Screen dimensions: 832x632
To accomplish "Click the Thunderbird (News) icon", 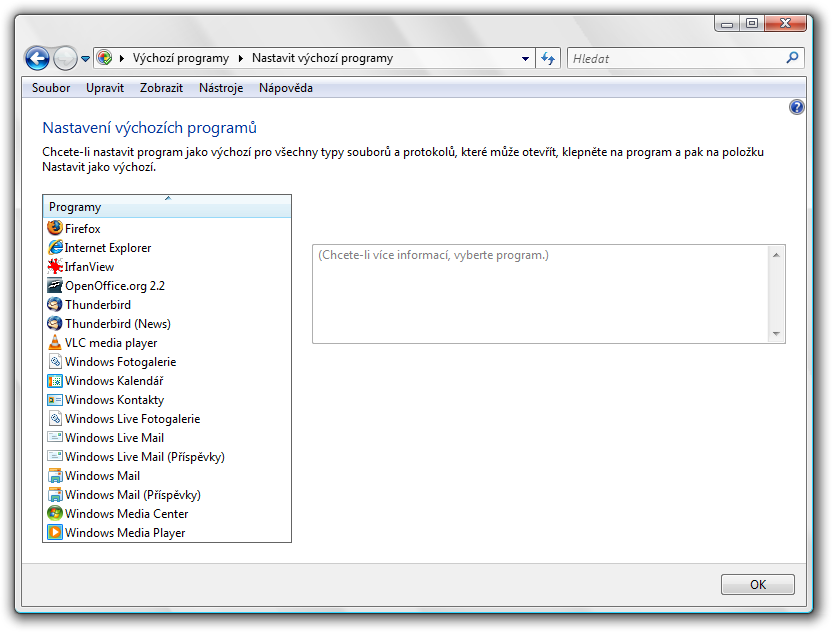I will pyautogui.click(x=55, y=323).
